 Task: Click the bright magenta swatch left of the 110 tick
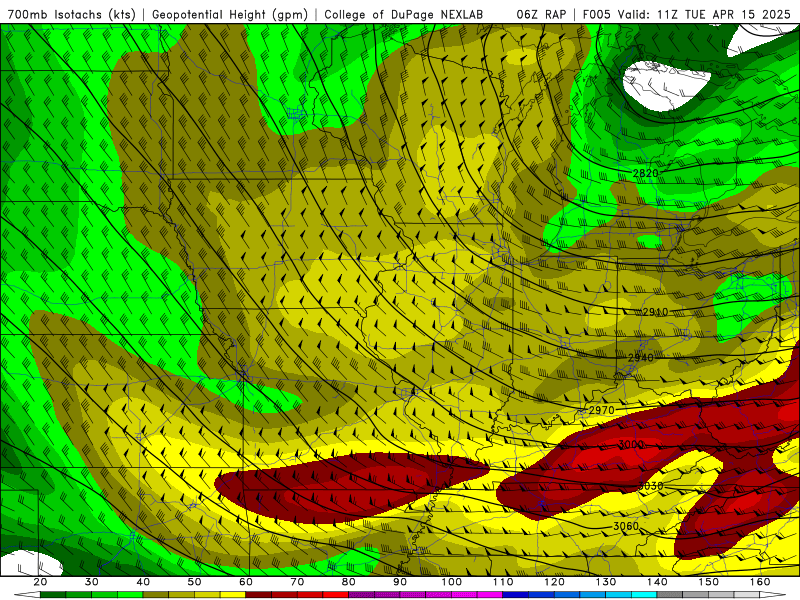(x=490, y=595)
